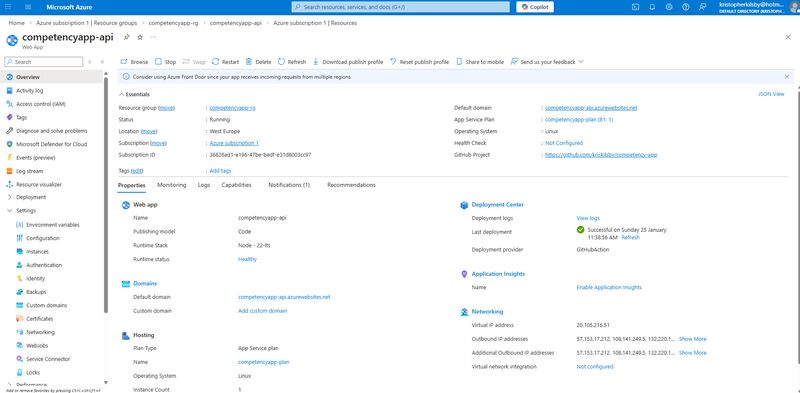The width and height of the screenshot is (800, 393).
Task: Delete the web app
Action: pos(259,62)
